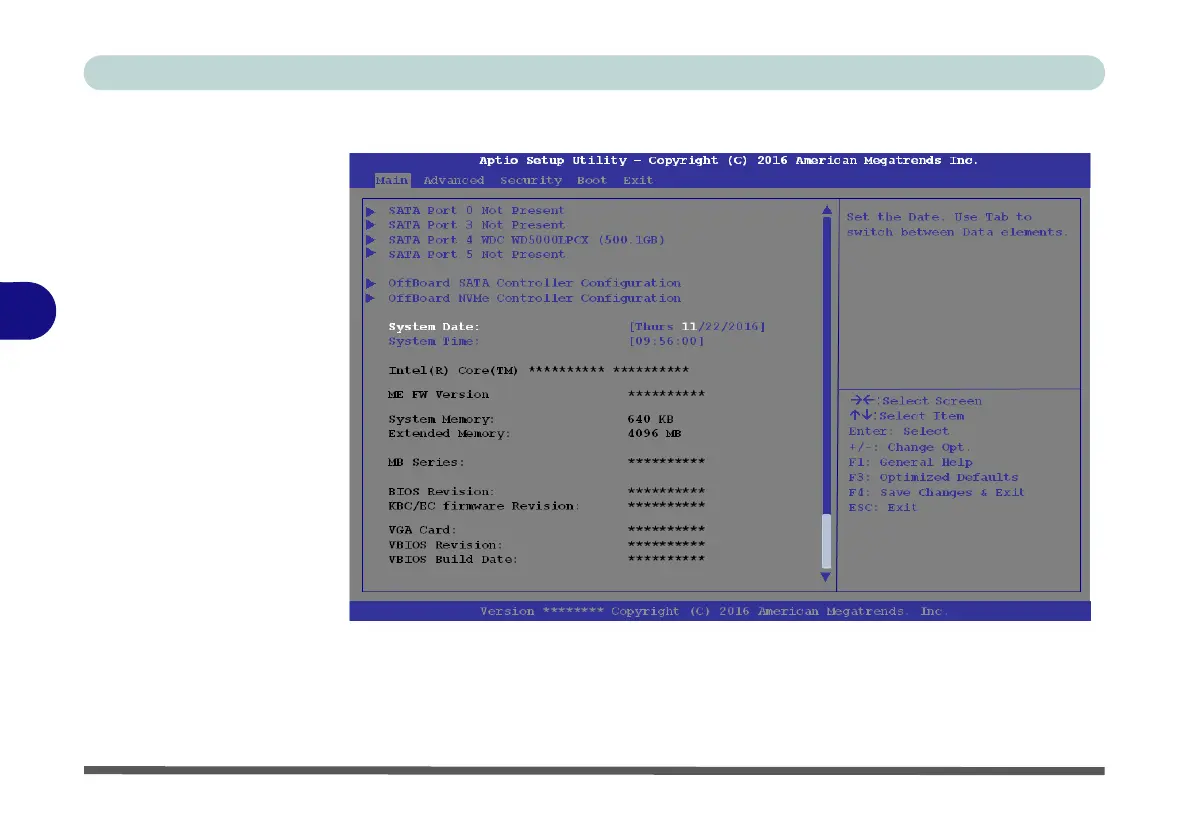Select the System Time value field
Viewport: 1190px width, 838px height.
(x=666, y=341)
